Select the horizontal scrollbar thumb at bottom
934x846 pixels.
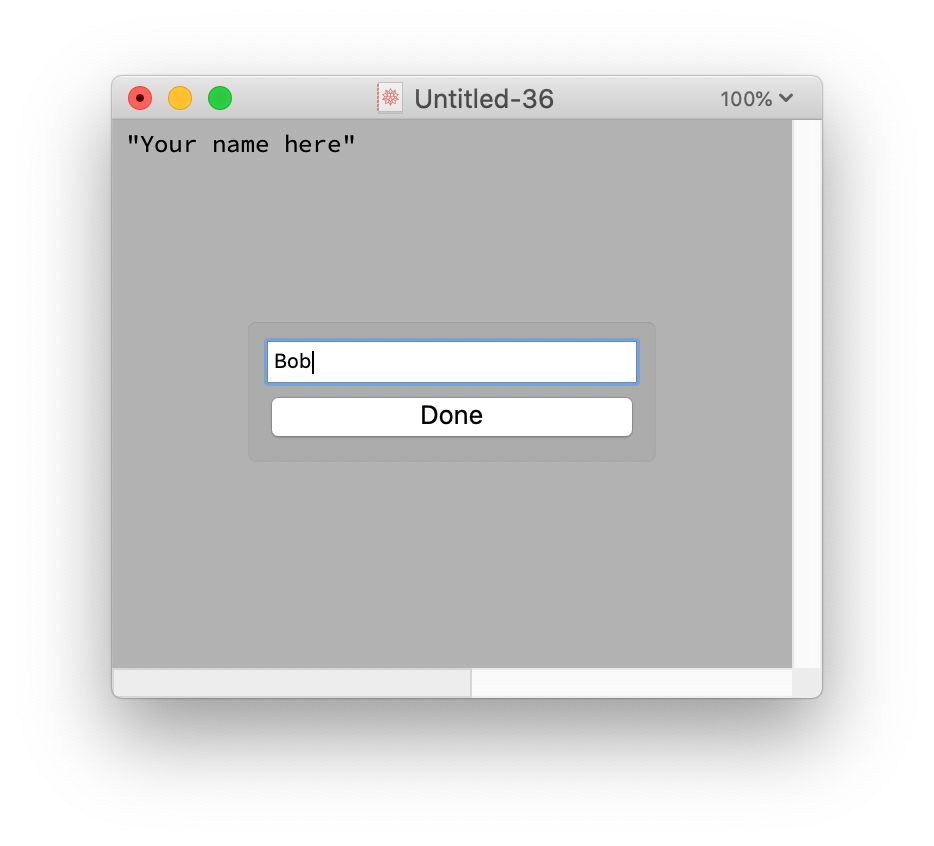tap(292, 683)
